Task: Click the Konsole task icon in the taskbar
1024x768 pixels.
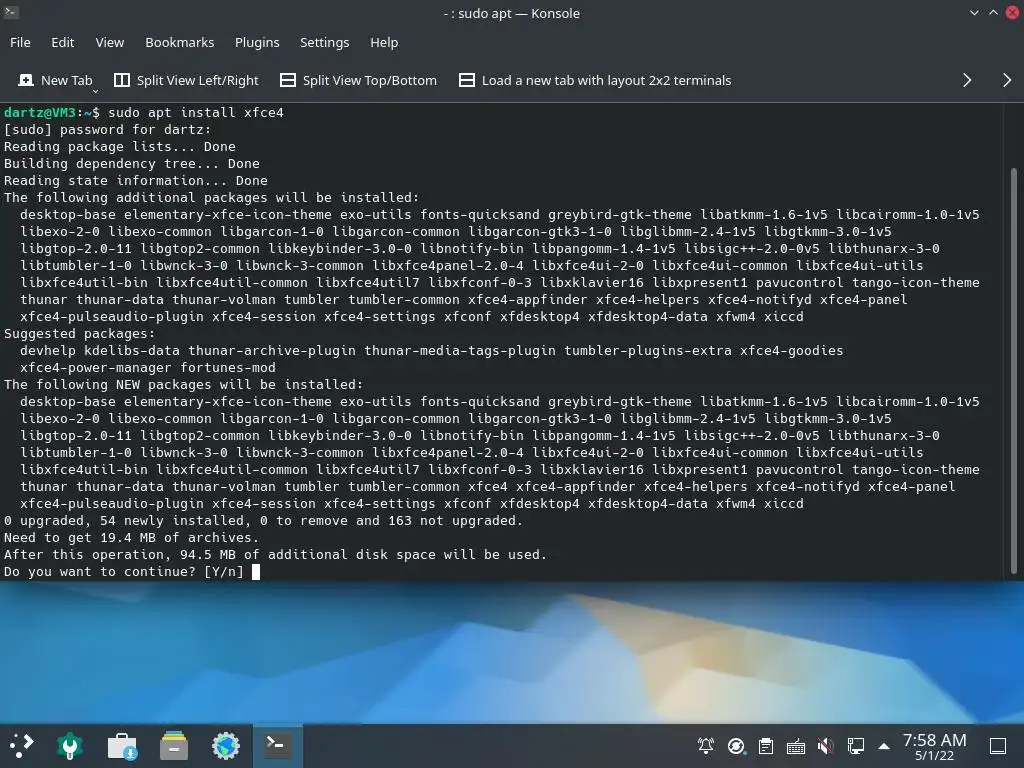Action: (277, 745)
